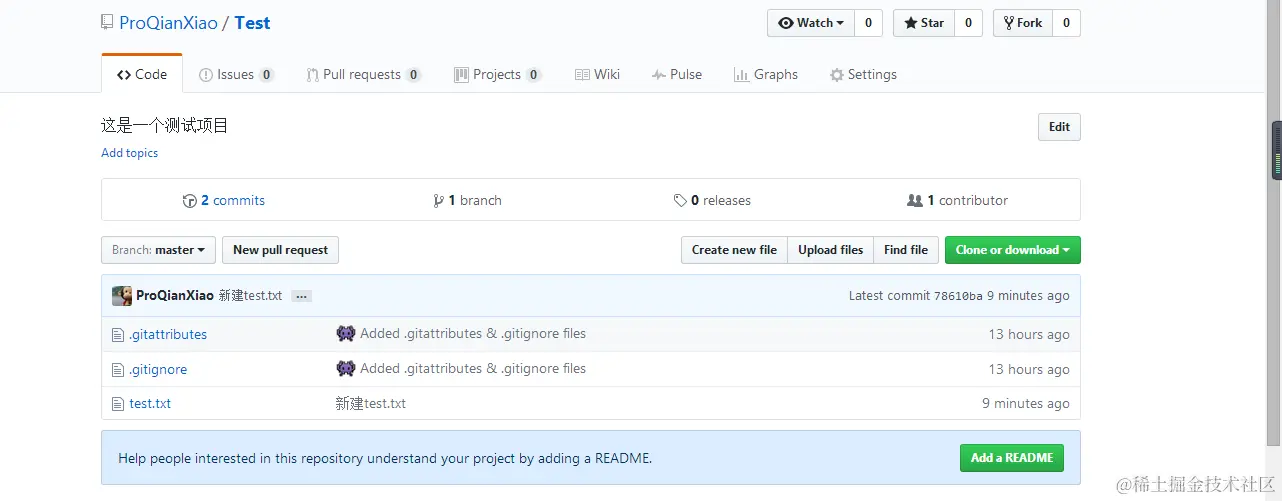Click the Find file button
Screen dimensions: 1282x501
pos(906,250)
